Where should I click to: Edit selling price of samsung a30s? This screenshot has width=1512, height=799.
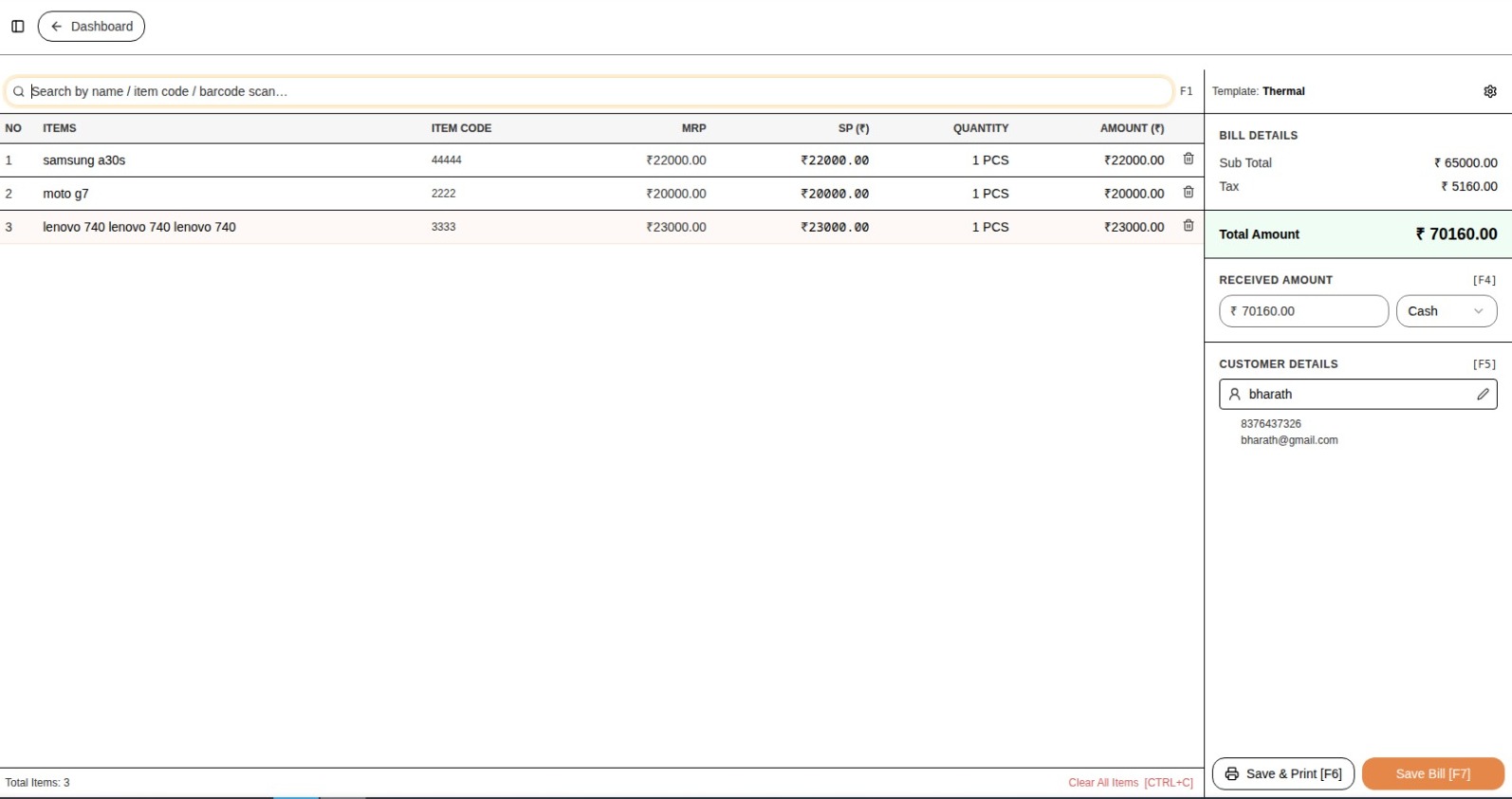pyautogui.click(x=835, y=160)
